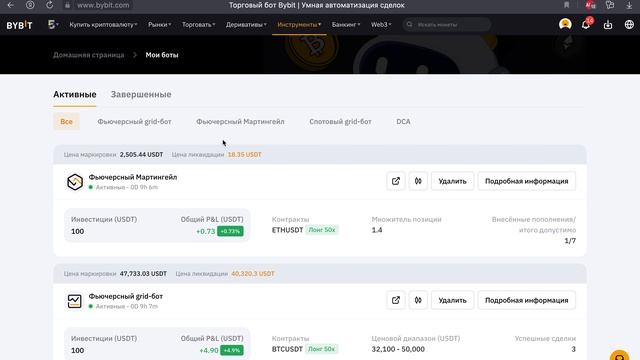Delete the Фьючерсный Мартингейл bot
Viewport: 640px width, 360px height.
tap(452, 181)
